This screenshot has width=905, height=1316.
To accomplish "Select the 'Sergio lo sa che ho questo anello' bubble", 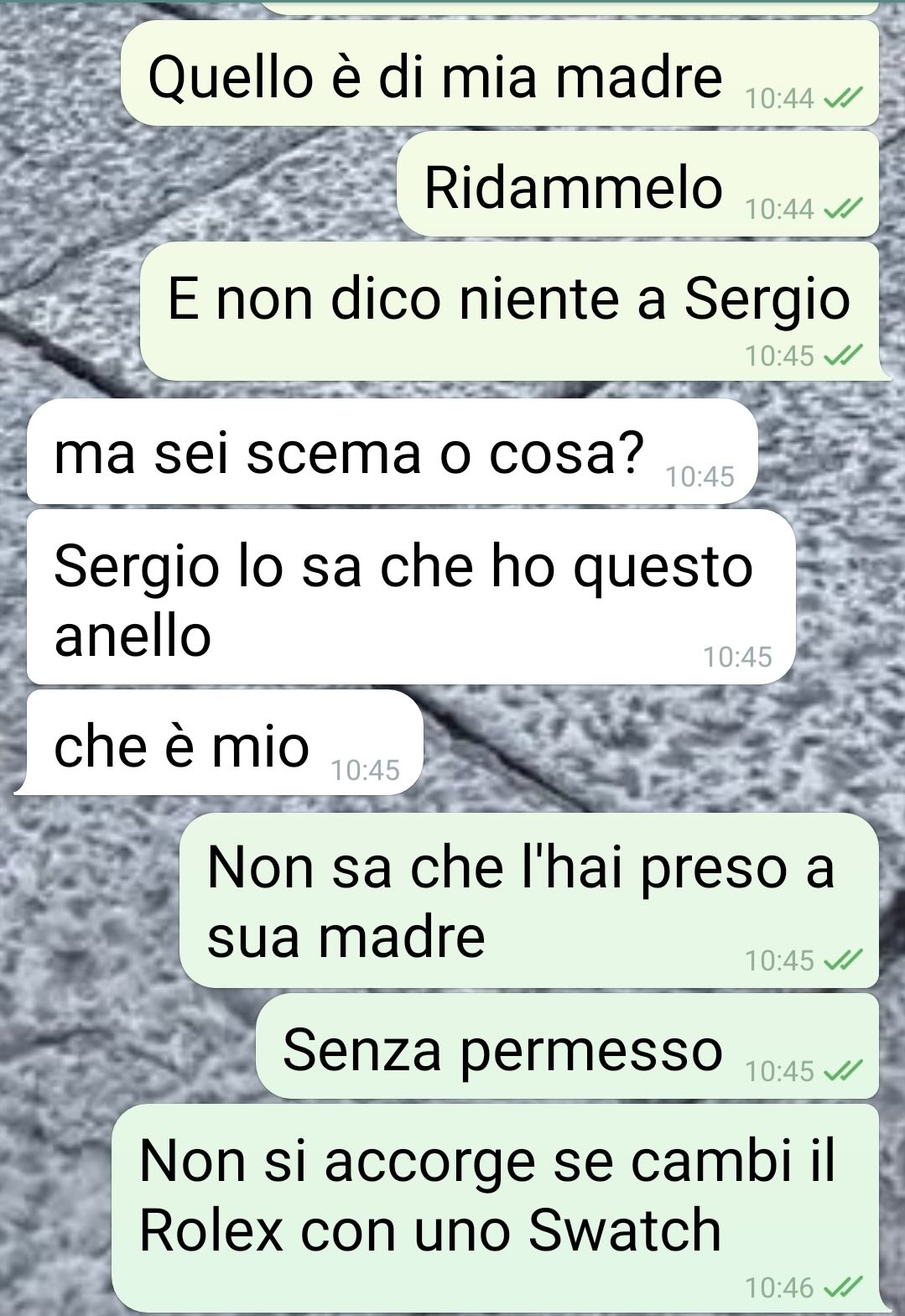I will point(411,596).
